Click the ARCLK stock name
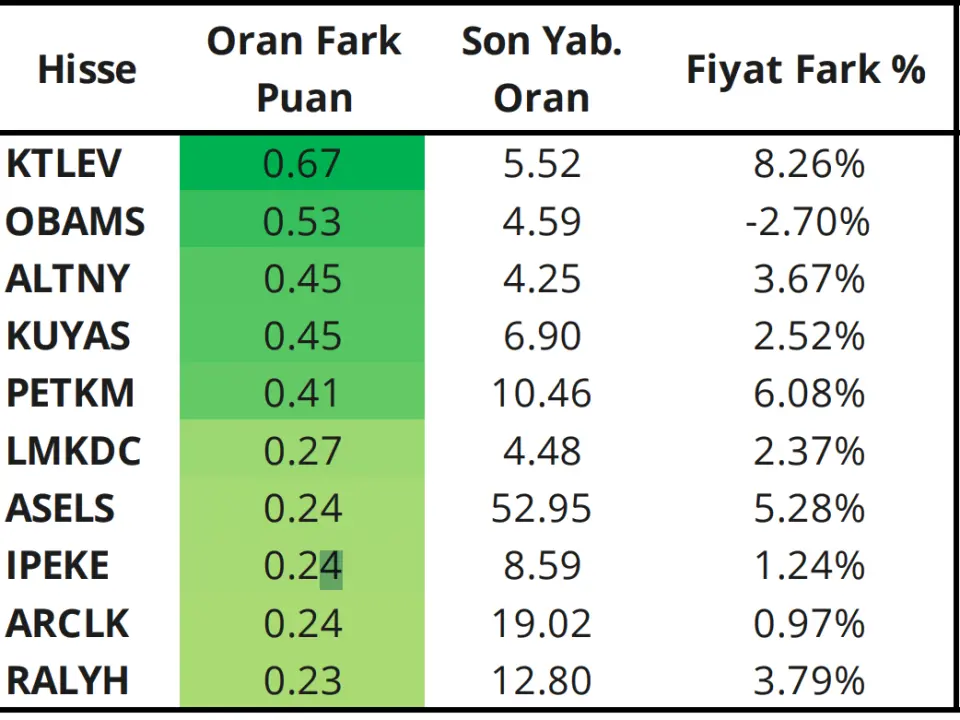The height and width of the screenshot is (720, 960). [67, 623]
